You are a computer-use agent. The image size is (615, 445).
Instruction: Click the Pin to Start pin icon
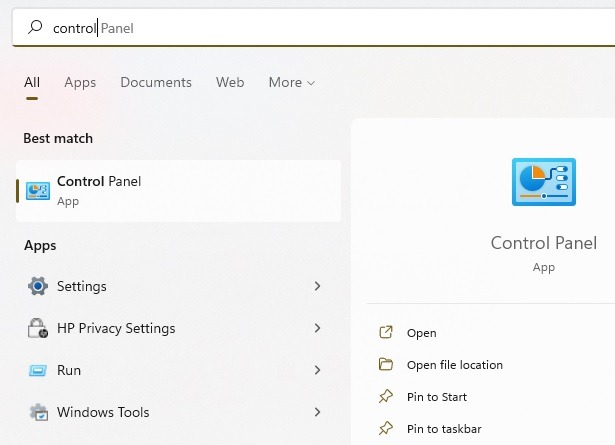(x=386, y=396)
